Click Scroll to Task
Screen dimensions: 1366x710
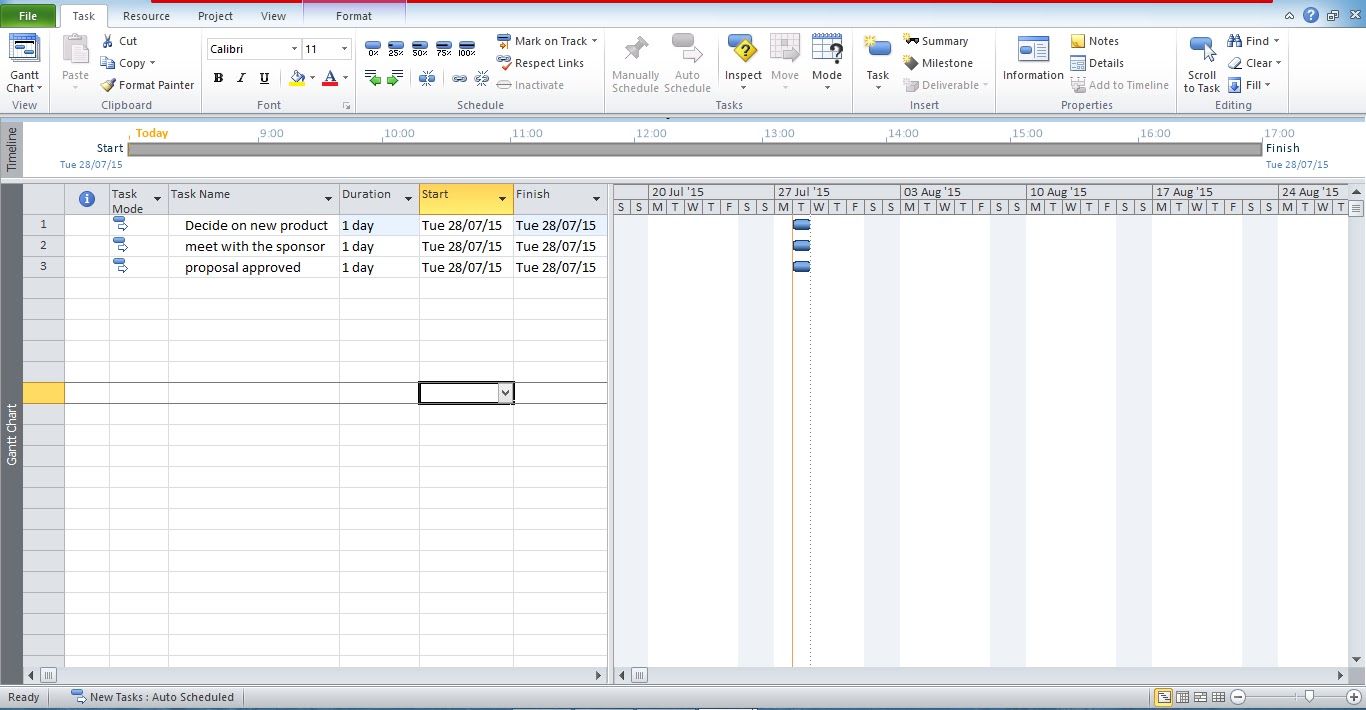pyautogui.click(x=1200, y=62)
